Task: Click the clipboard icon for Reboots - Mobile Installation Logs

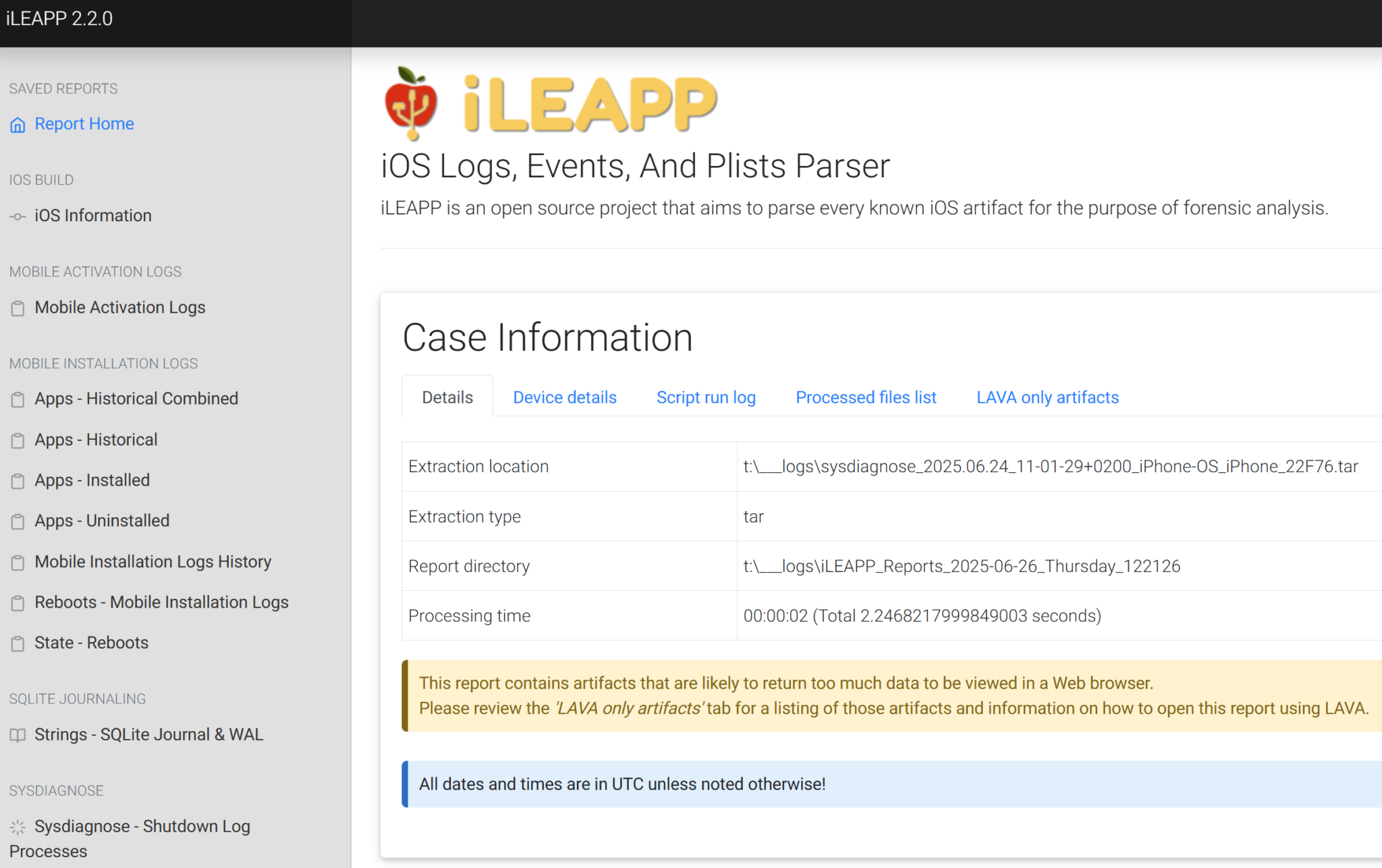Action: pyautogui.click(x=18, y=603)
